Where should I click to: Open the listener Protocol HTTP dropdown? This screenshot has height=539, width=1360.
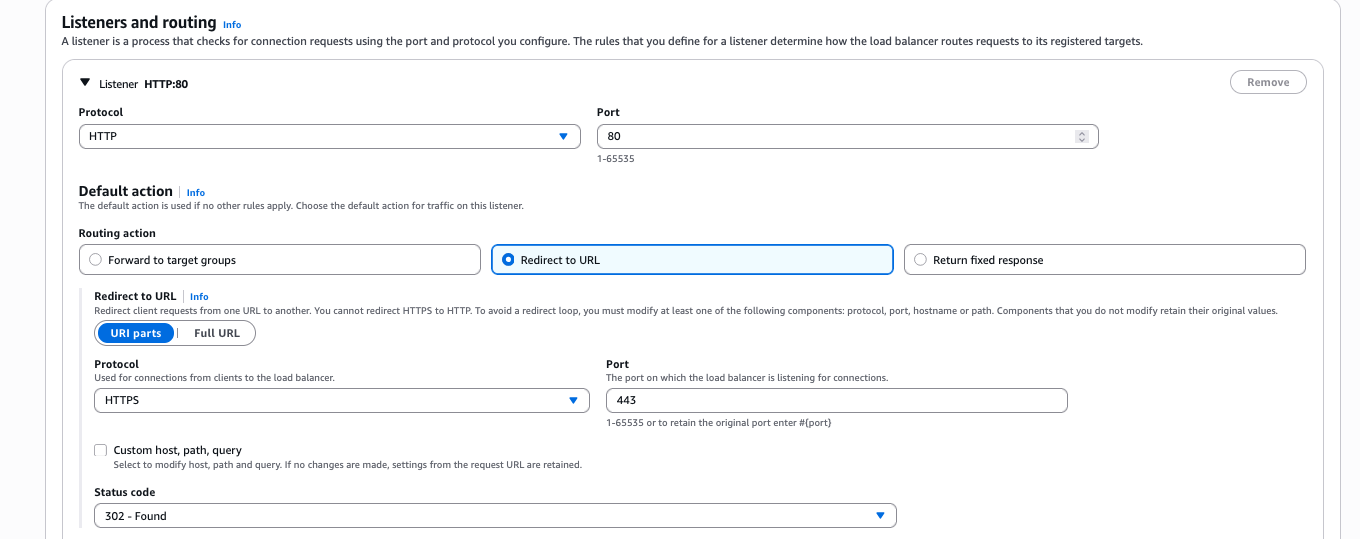point(329,136)
